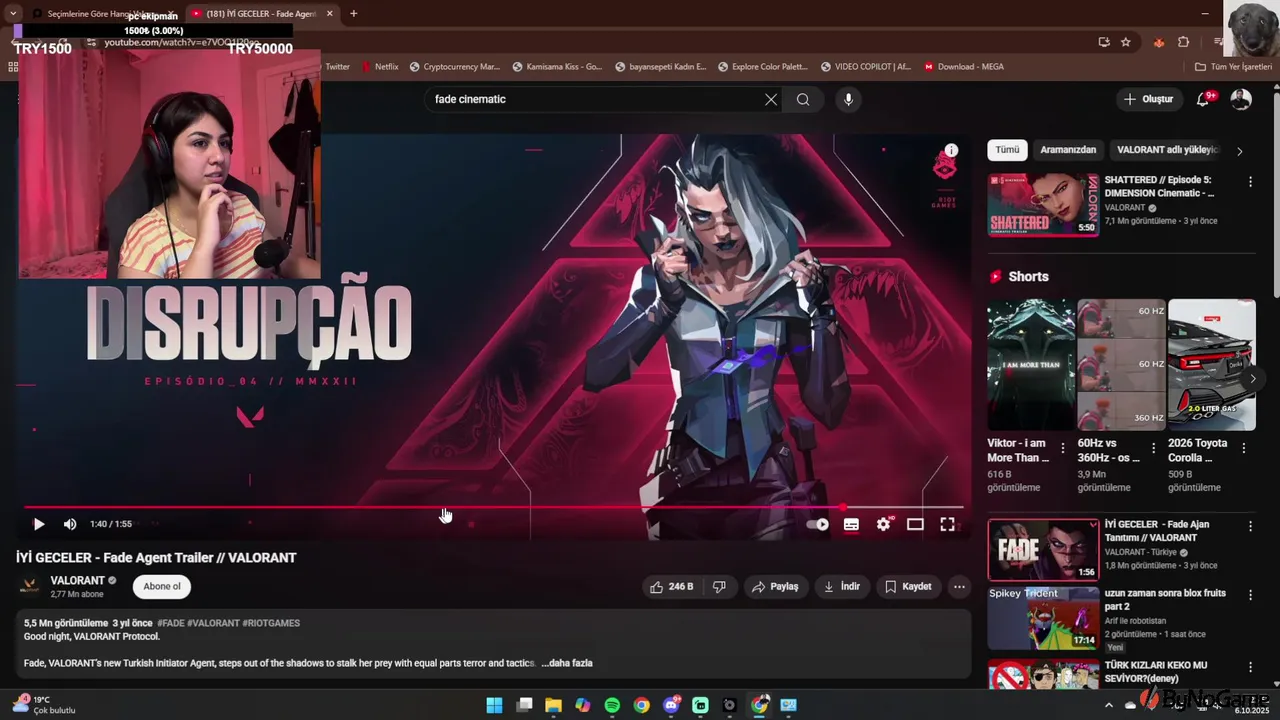Open File Explorer from the taskbar
The height and width of the screenshot is (720, 1280).
553,705
